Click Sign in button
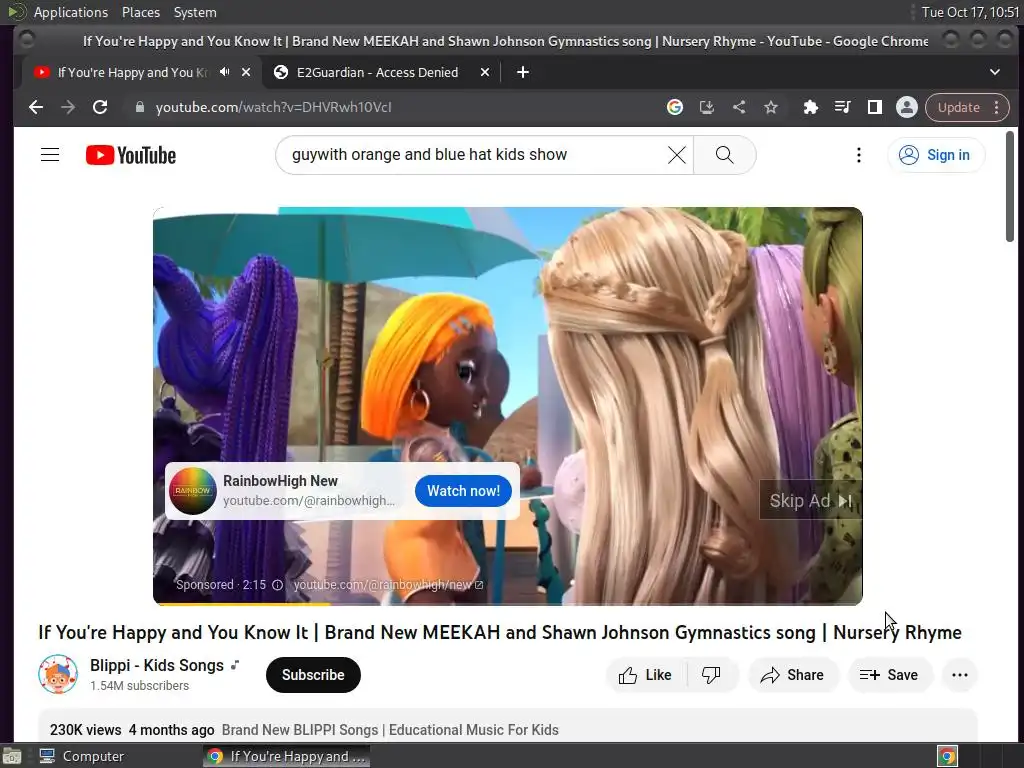The image size is (1024, 768). point(936,155)
